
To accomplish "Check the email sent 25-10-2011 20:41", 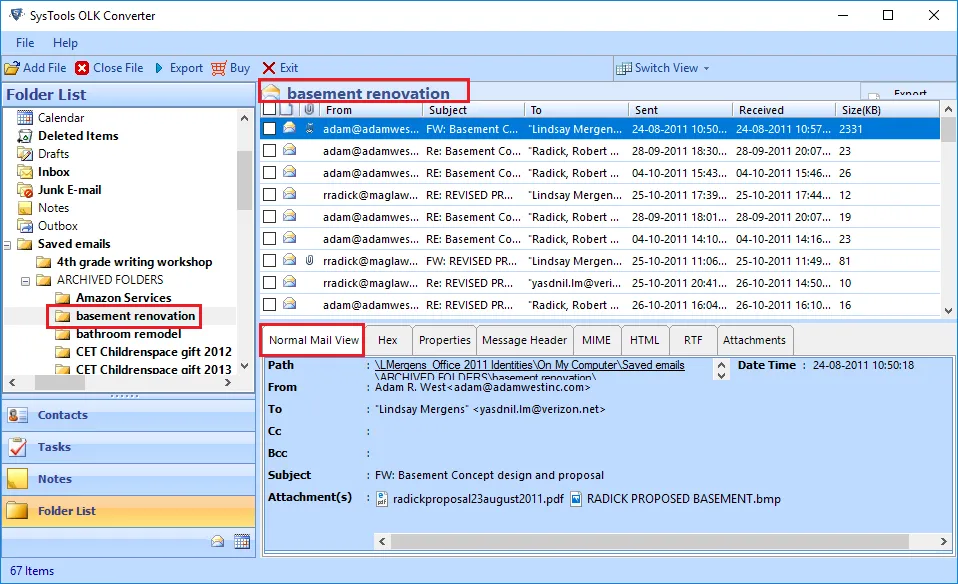I will coord(269,283).
